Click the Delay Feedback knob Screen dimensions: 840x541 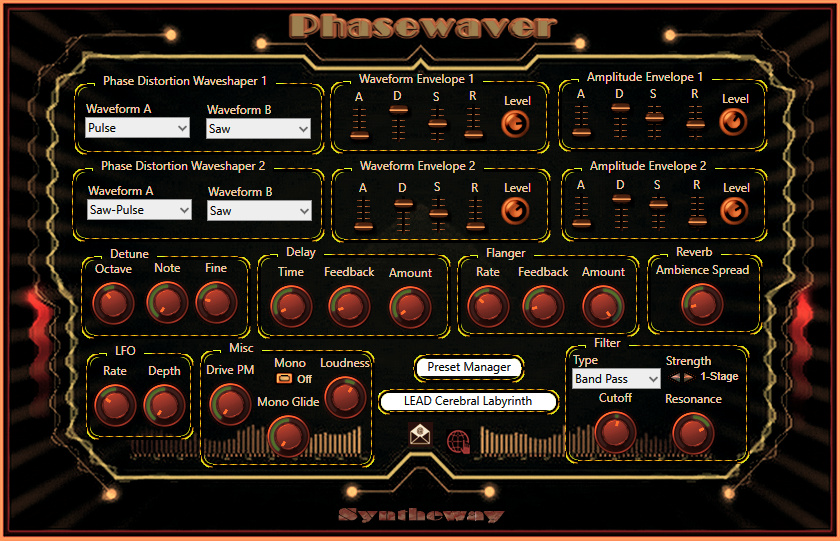(349, 307)
